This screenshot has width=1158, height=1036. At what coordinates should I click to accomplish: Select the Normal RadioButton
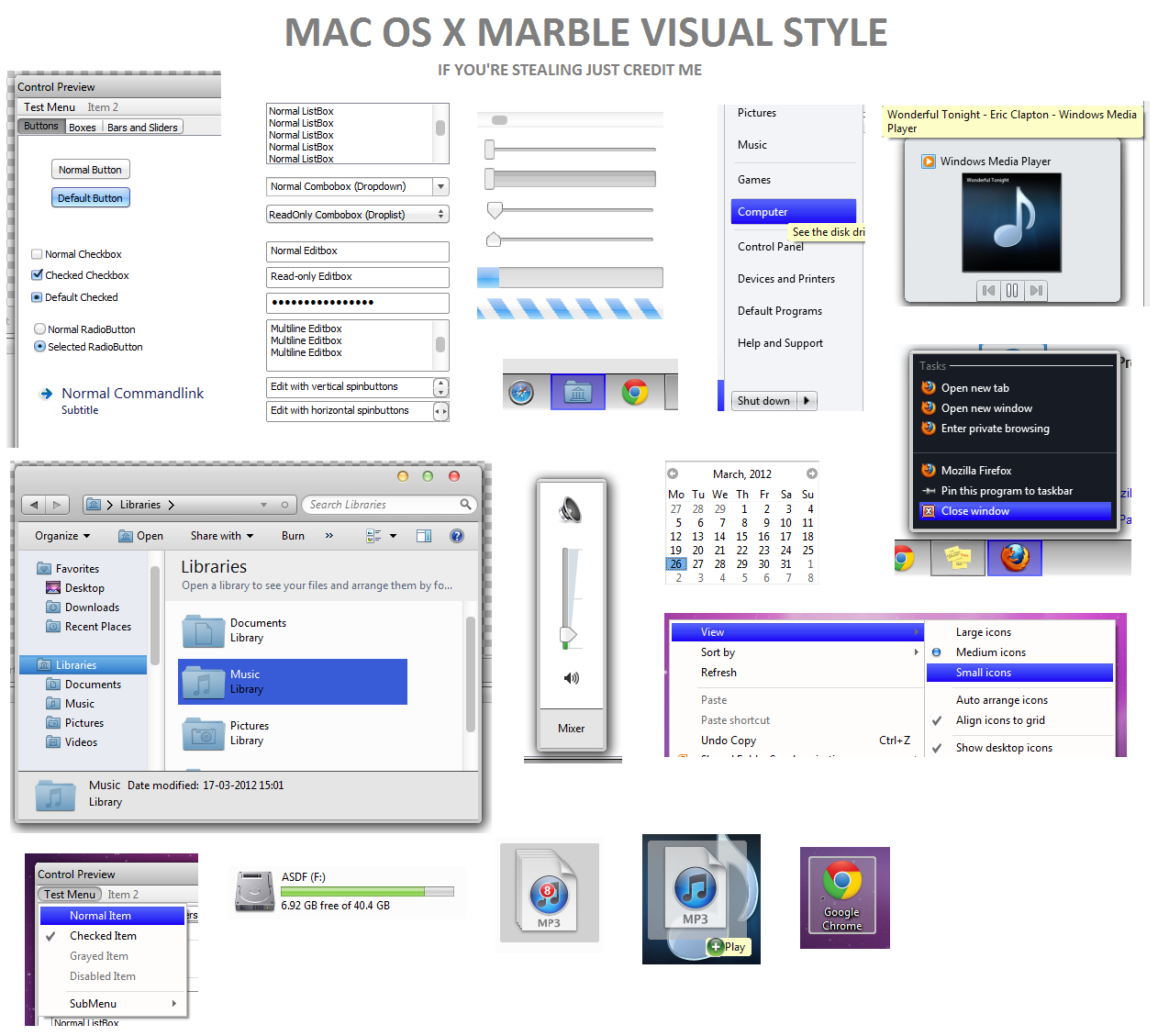39,329
